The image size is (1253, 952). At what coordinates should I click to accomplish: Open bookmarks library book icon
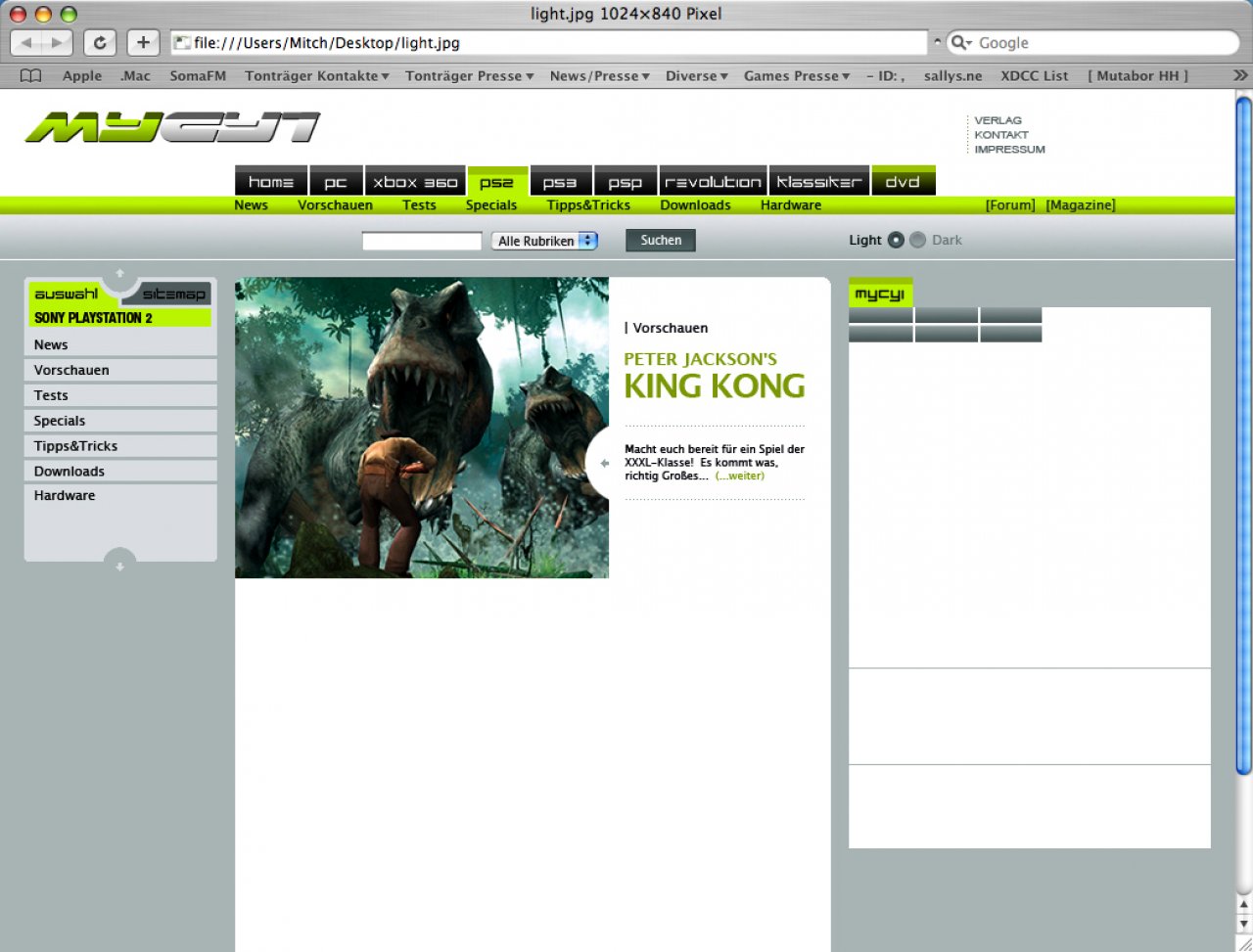pyautogui.click(x=31, y=75)
